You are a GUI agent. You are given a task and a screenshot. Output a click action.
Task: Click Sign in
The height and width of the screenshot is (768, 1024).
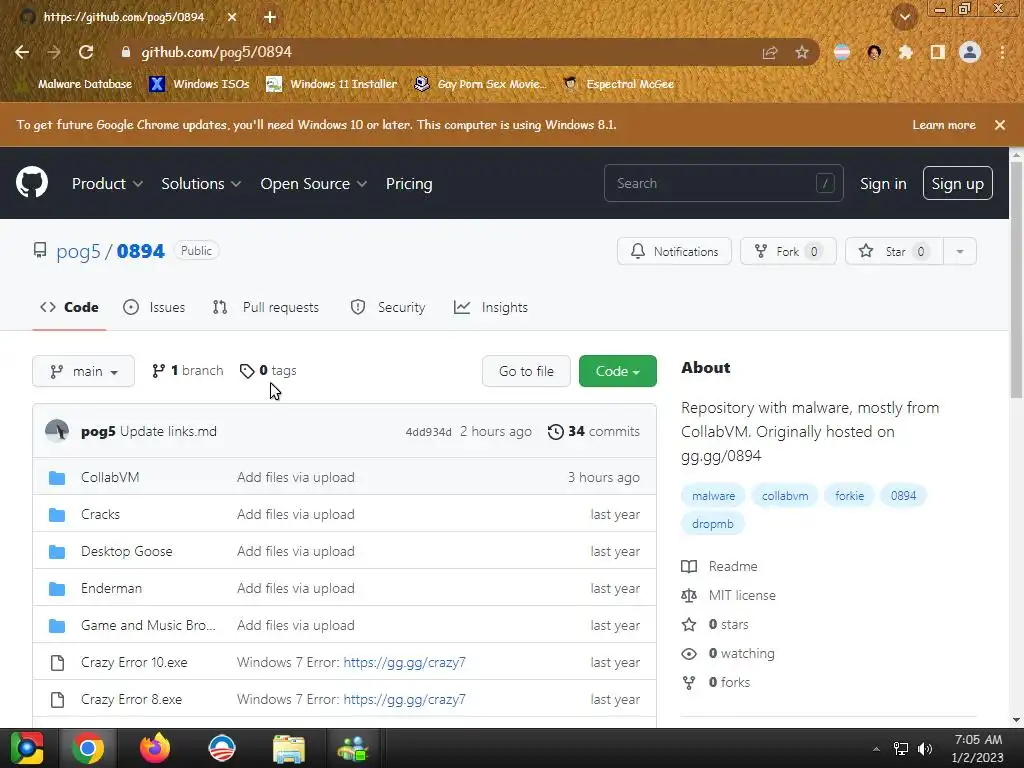coord(883,184)
